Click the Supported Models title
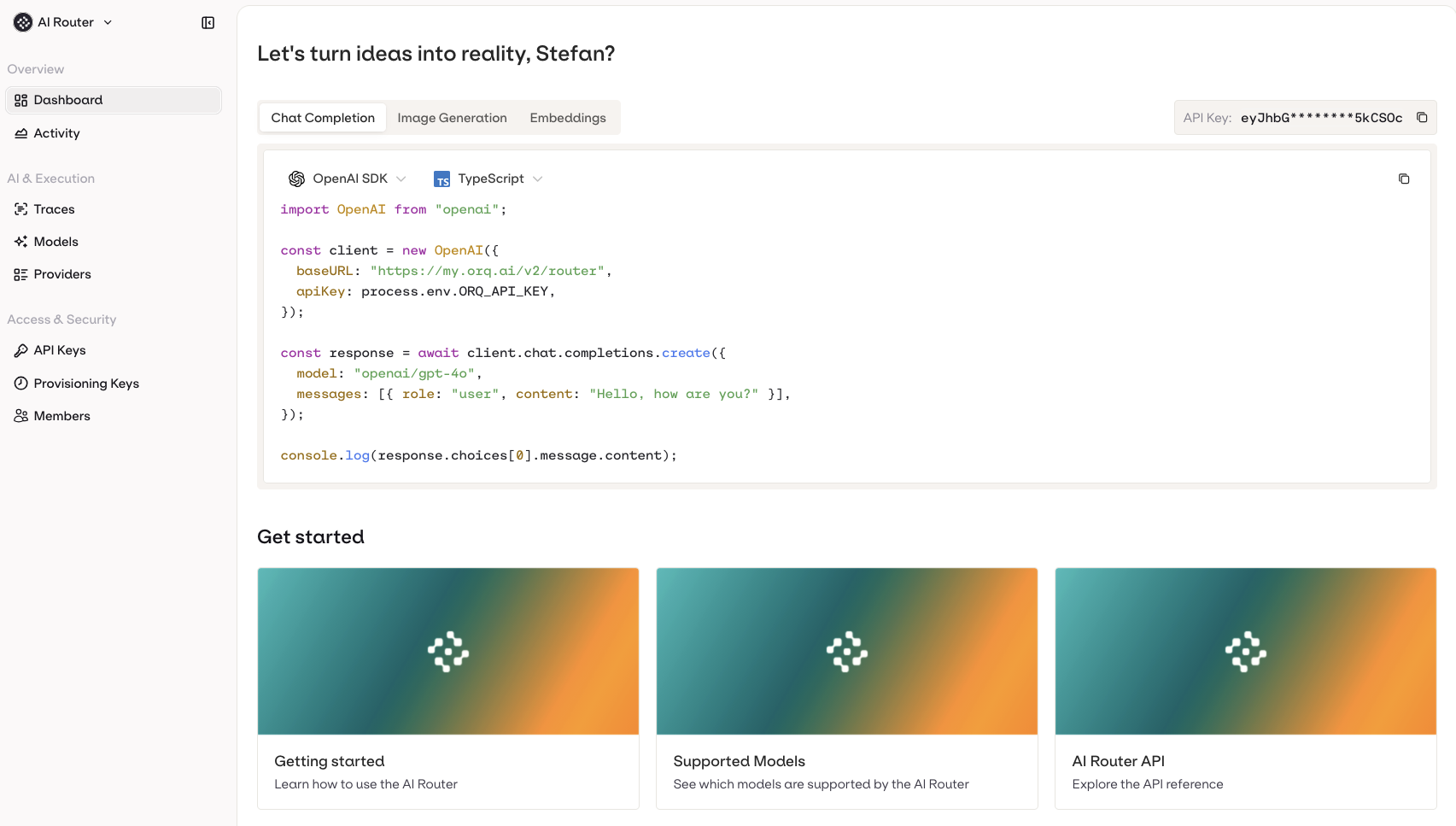The height and width of the screenshot is (826, 1456). pos(740,761)
